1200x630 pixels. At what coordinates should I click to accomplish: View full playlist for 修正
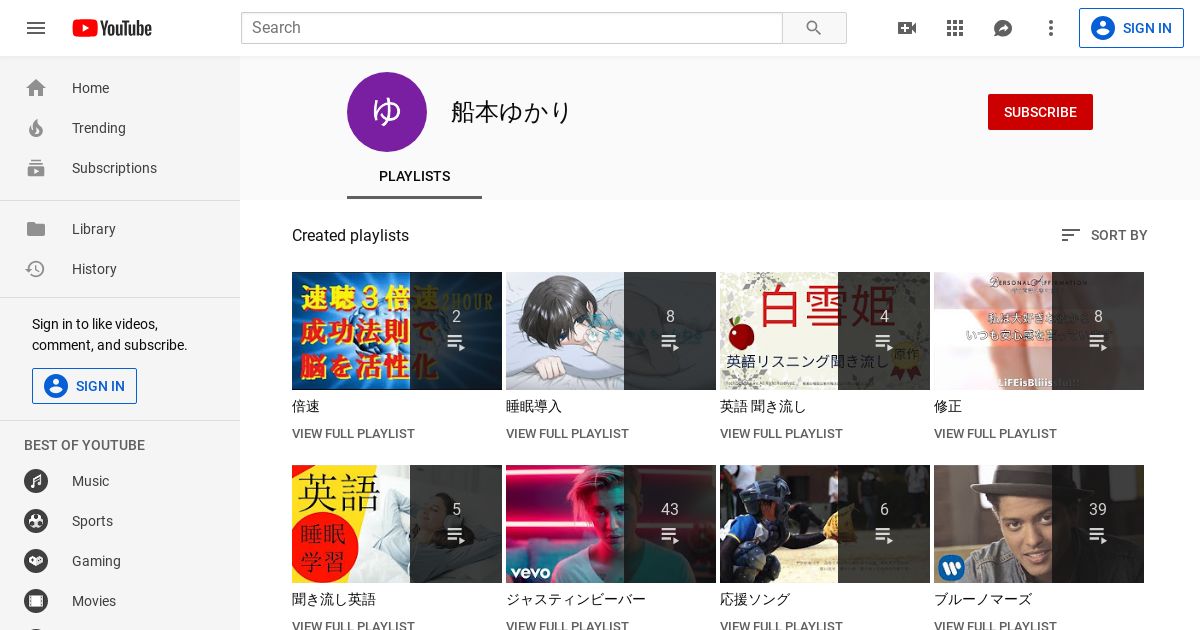[x=995, y=434]
